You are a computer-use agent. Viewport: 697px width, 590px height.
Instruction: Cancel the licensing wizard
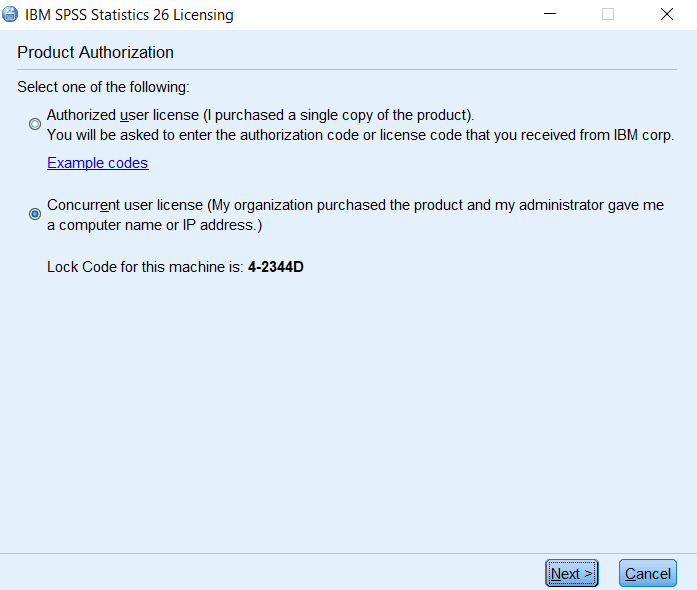click(648, 573)
